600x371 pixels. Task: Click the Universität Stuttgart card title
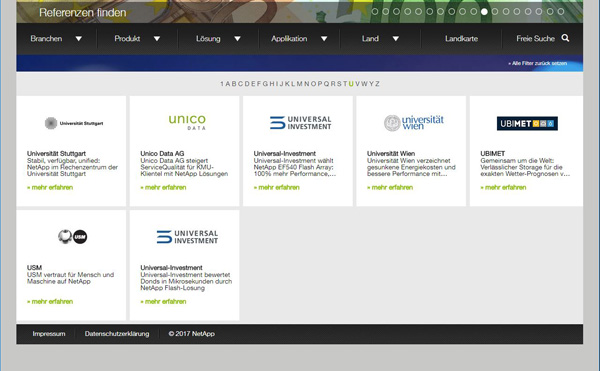[x=56, y=153]
